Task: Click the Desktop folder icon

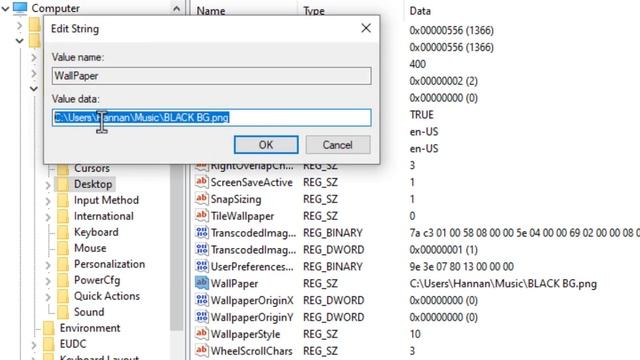Action: coord(63,184)
